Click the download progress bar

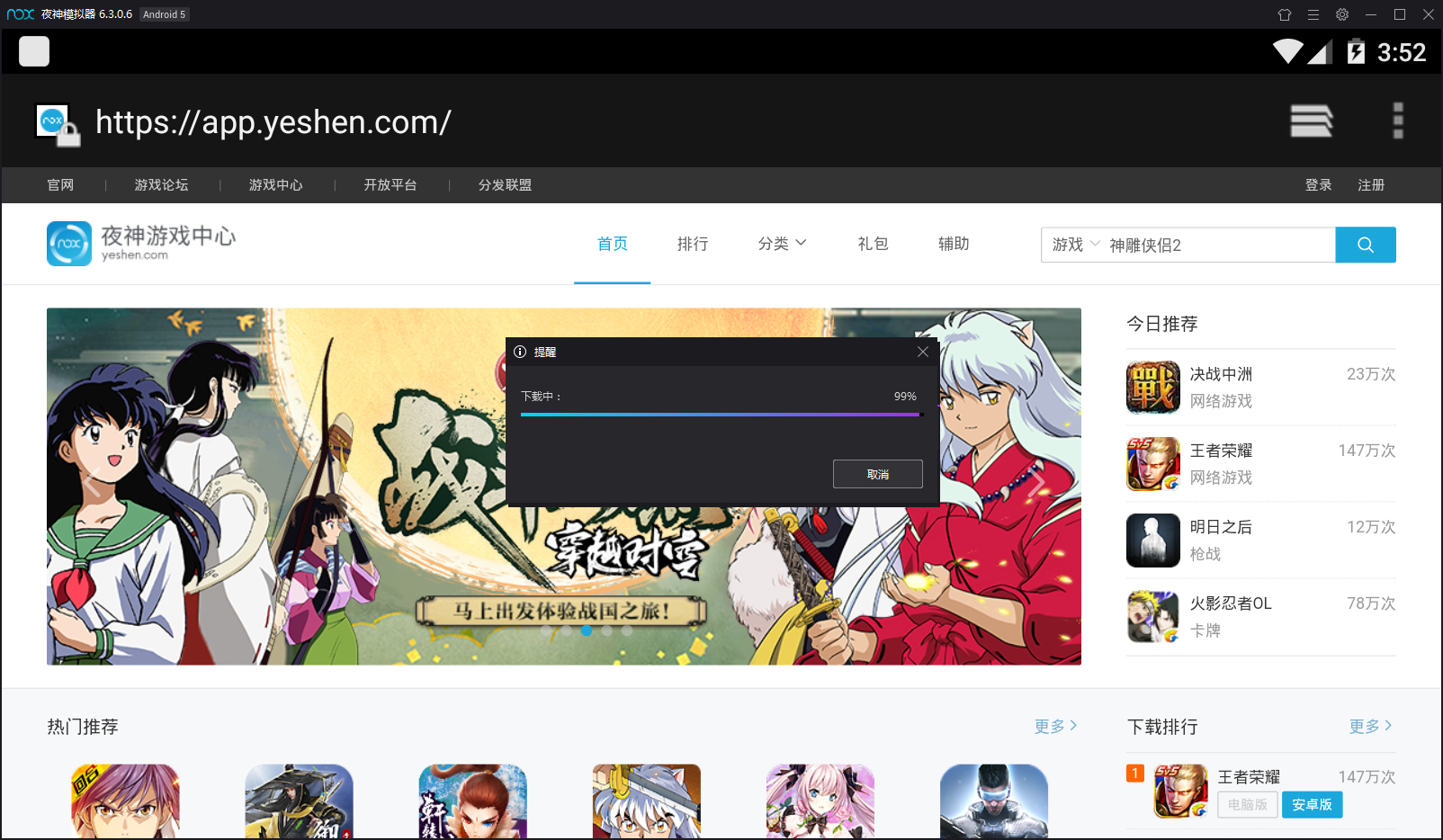[x=721, y=415]
